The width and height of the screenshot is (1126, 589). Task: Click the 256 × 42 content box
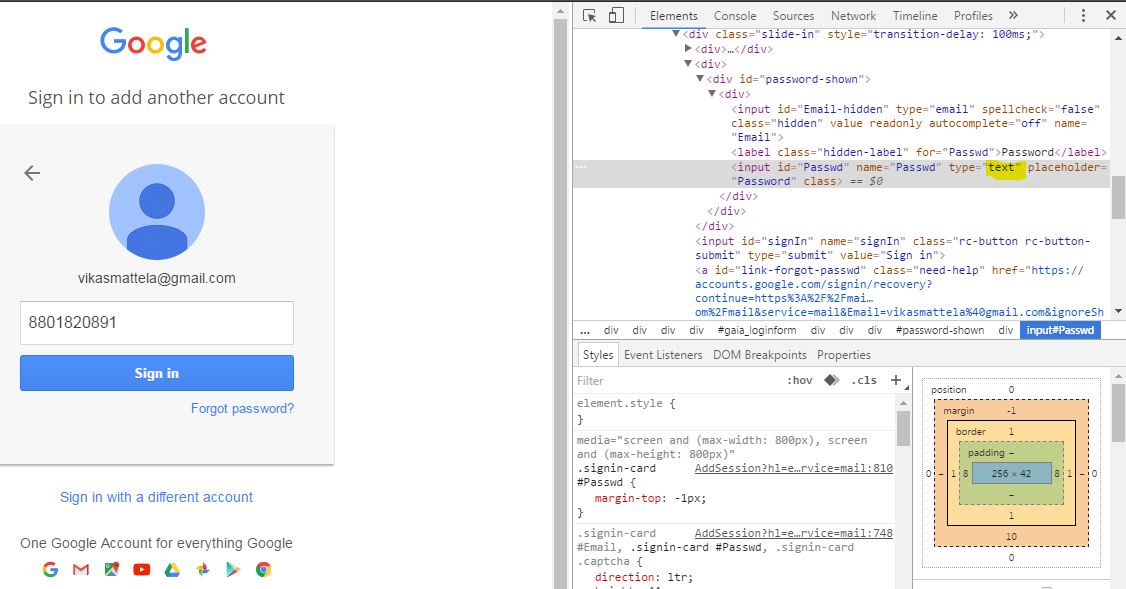click(x=1011, y=473)
